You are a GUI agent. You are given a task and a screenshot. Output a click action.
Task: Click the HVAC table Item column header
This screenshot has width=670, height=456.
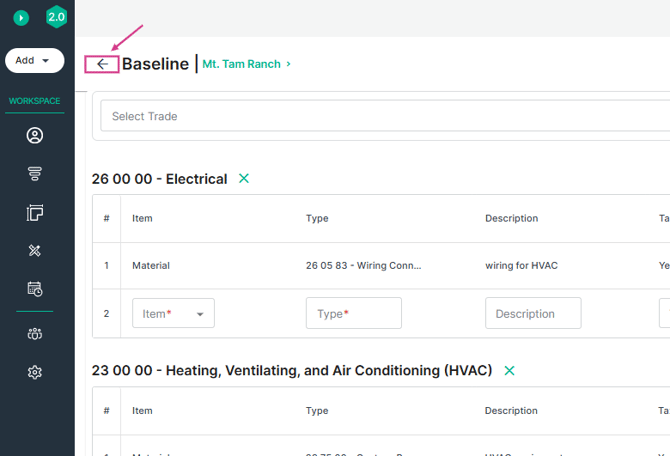pyautogui.click(x=142, y=411)
